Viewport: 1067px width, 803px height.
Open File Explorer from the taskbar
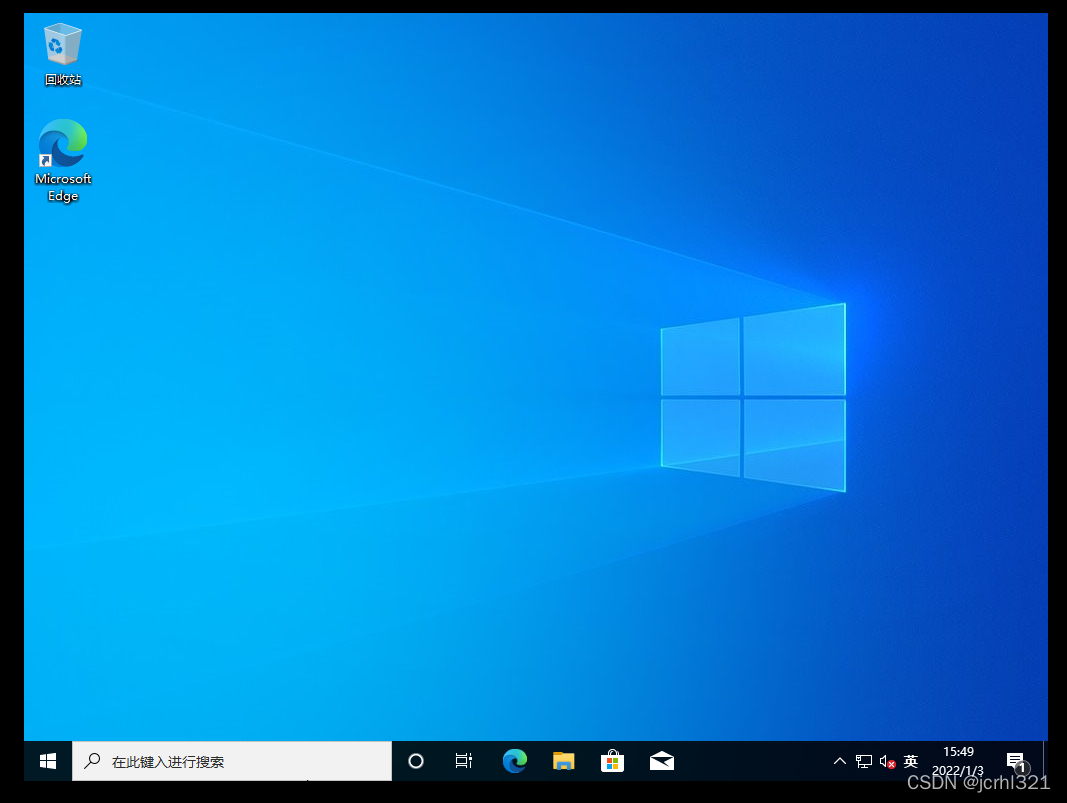tap(563, 761)
